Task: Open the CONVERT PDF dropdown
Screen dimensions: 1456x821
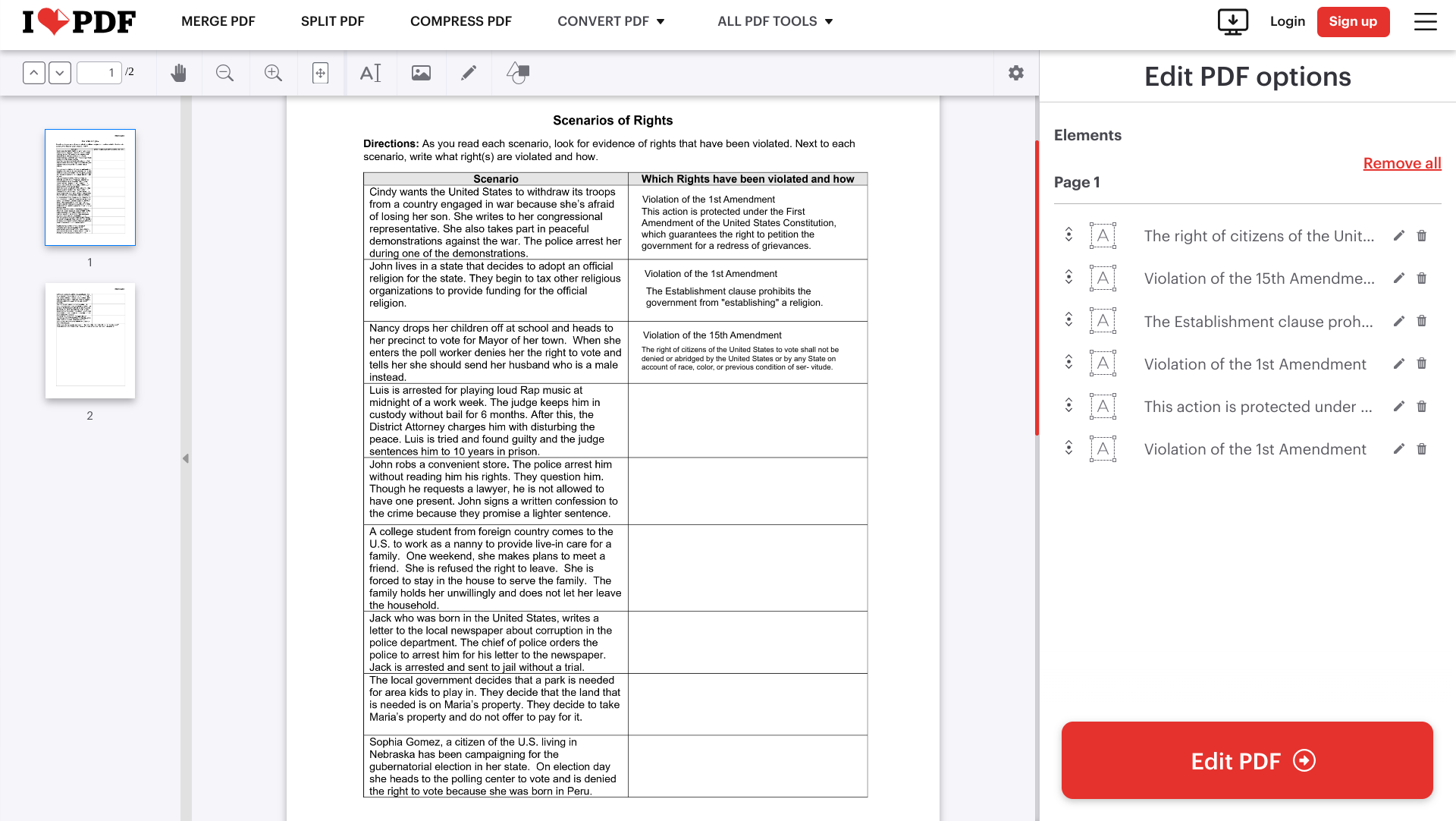Action: [x=611, y=21]
